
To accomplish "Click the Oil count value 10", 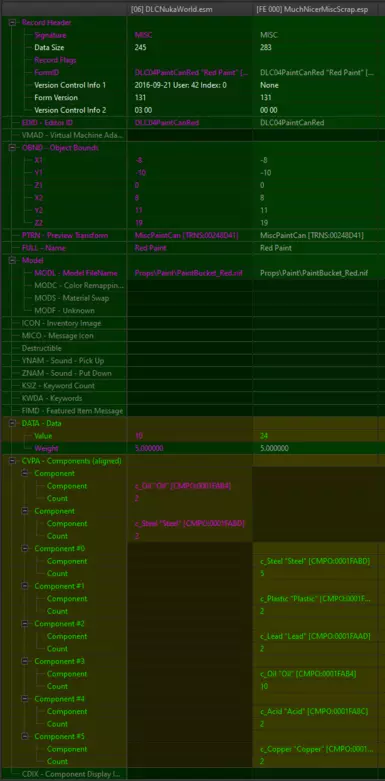I will pyautogui.click(x=264, y=686).
